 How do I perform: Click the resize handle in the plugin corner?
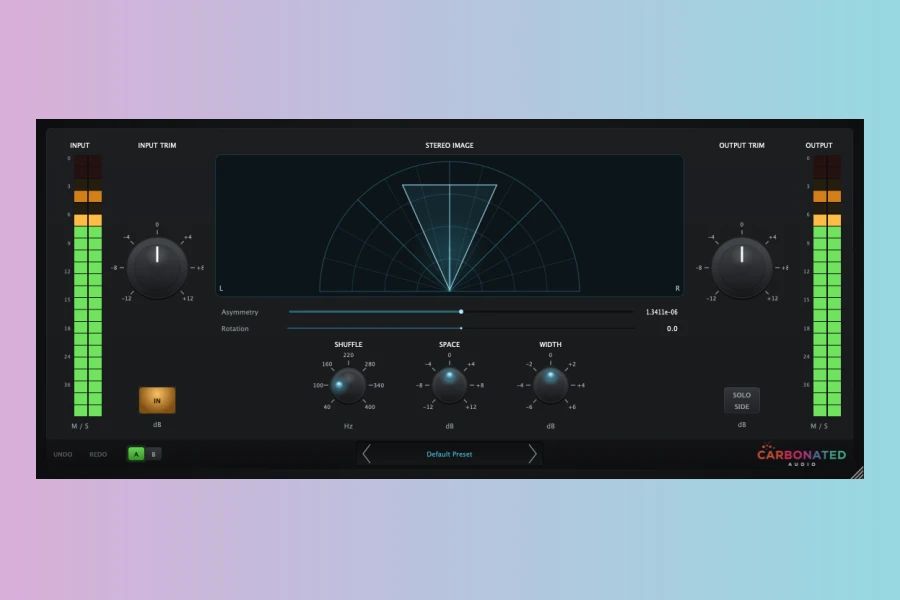tap(857, 472)
